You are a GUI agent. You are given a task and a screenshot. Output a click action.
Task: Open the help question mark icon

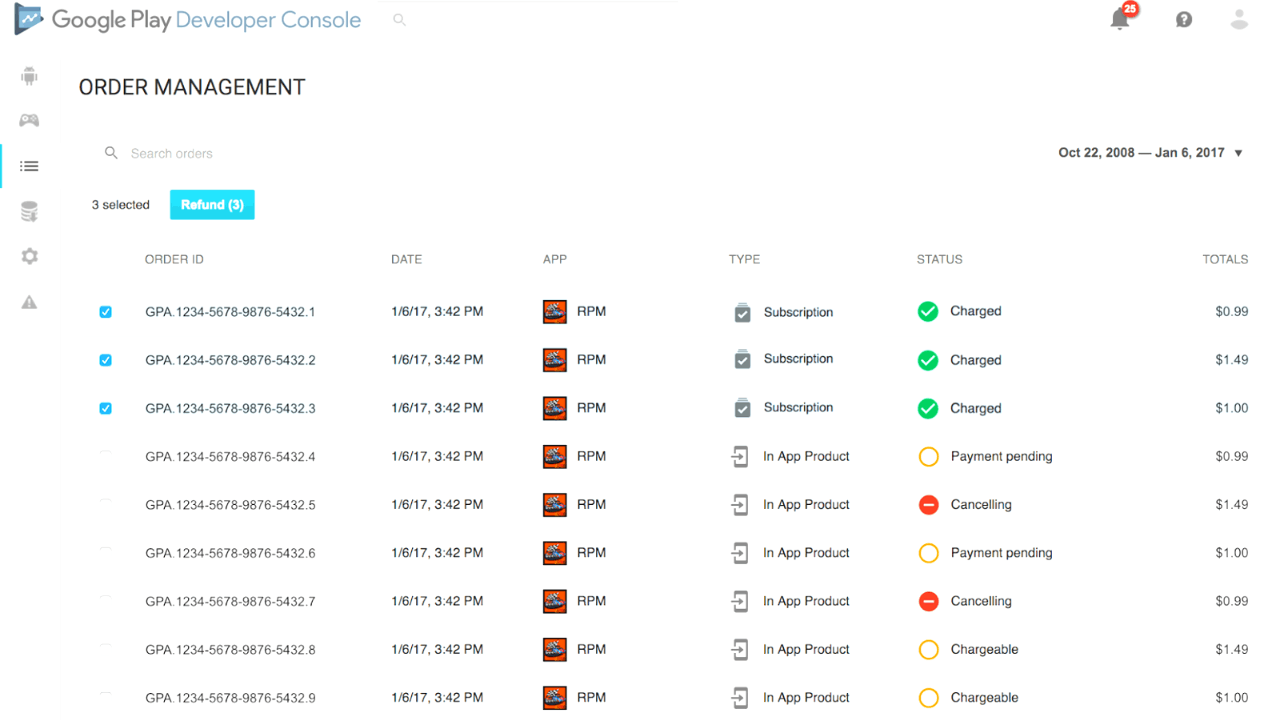(x=1184, y=19)
